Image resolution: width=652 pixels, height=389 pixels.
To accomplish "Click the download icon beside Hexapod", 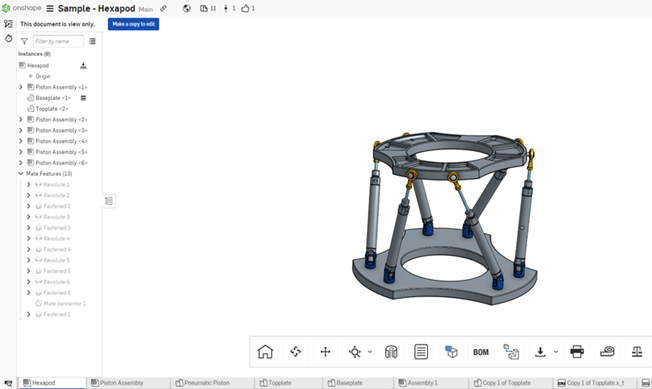I will tap(83, 66).
